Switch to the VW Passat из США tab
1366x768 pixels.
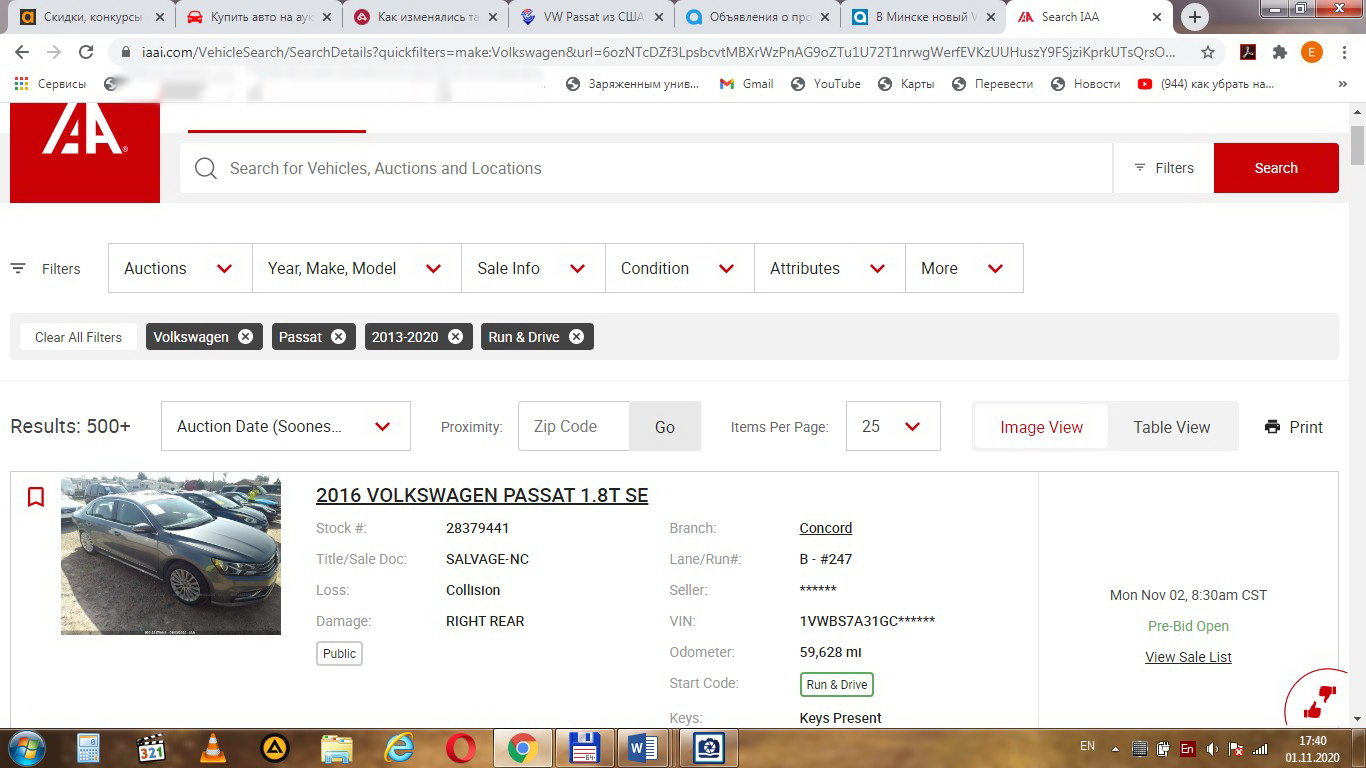(590, 17)
